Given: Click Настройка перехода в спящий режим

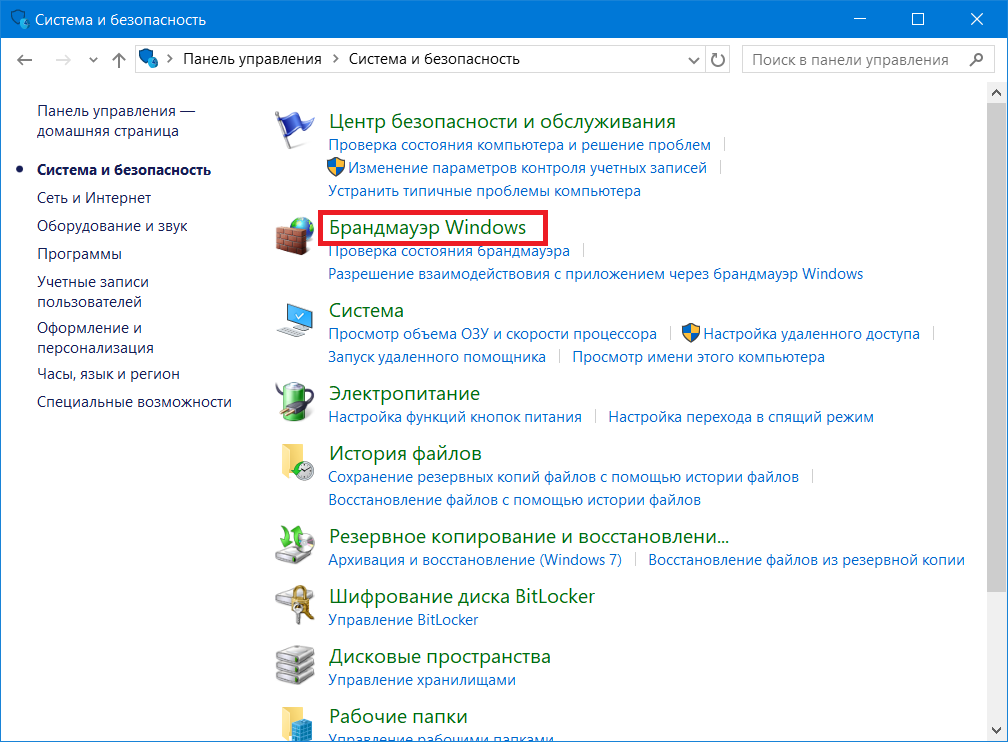Looking at the screenshot, I should click(741, 417).
